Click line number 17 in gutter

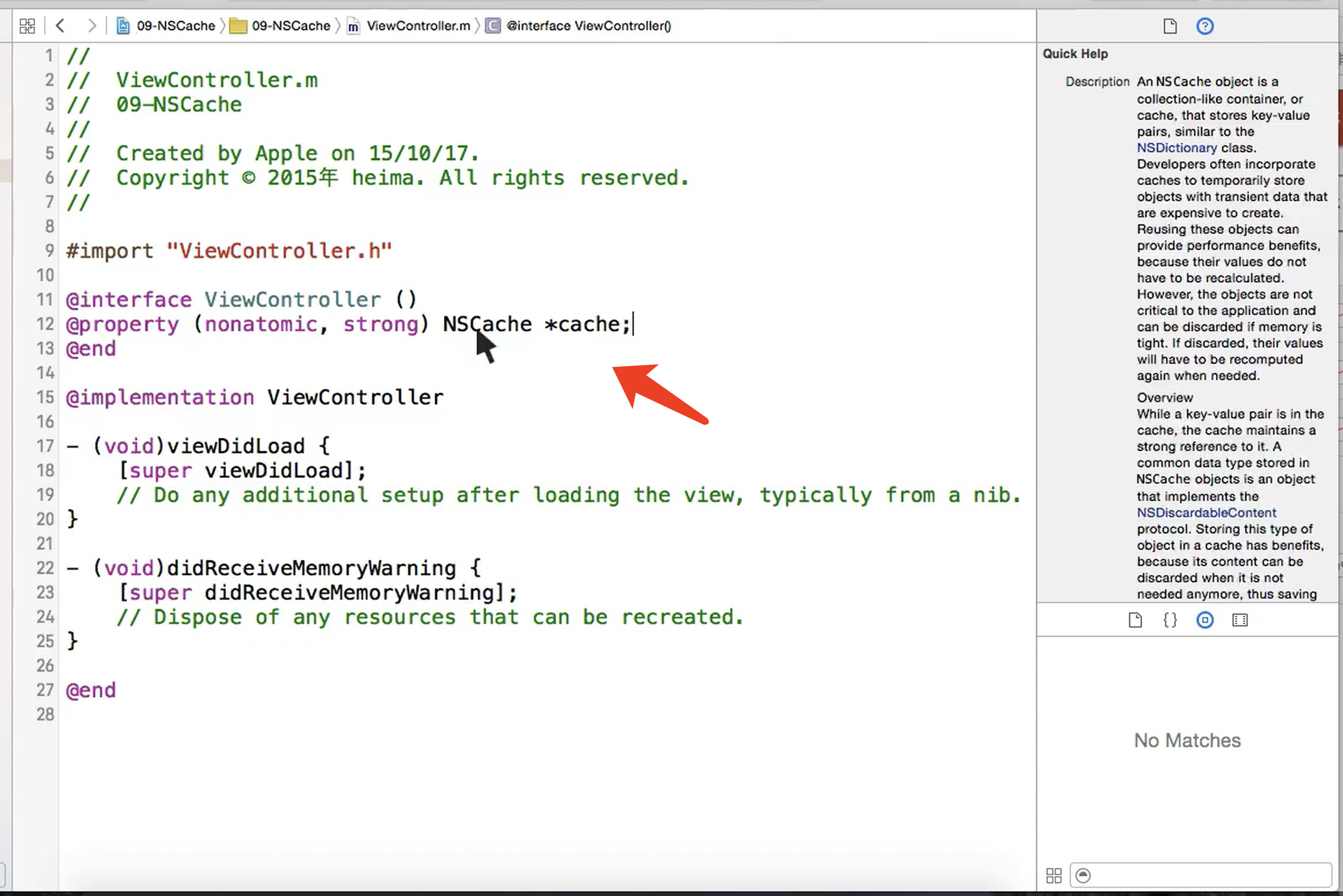(x=45, y=446)
